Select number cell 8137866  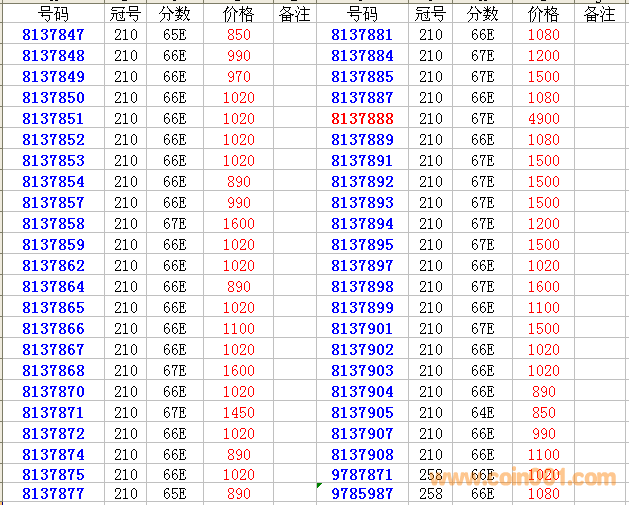pos(53,328)
